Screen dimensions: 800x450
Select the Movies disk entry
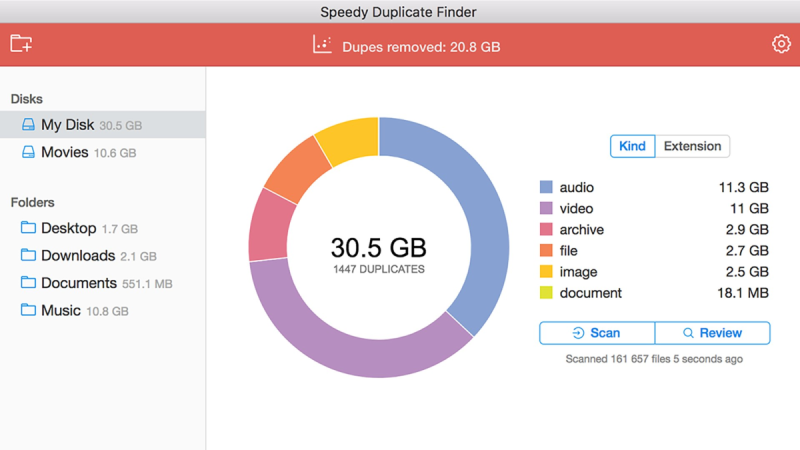(103, 152)
